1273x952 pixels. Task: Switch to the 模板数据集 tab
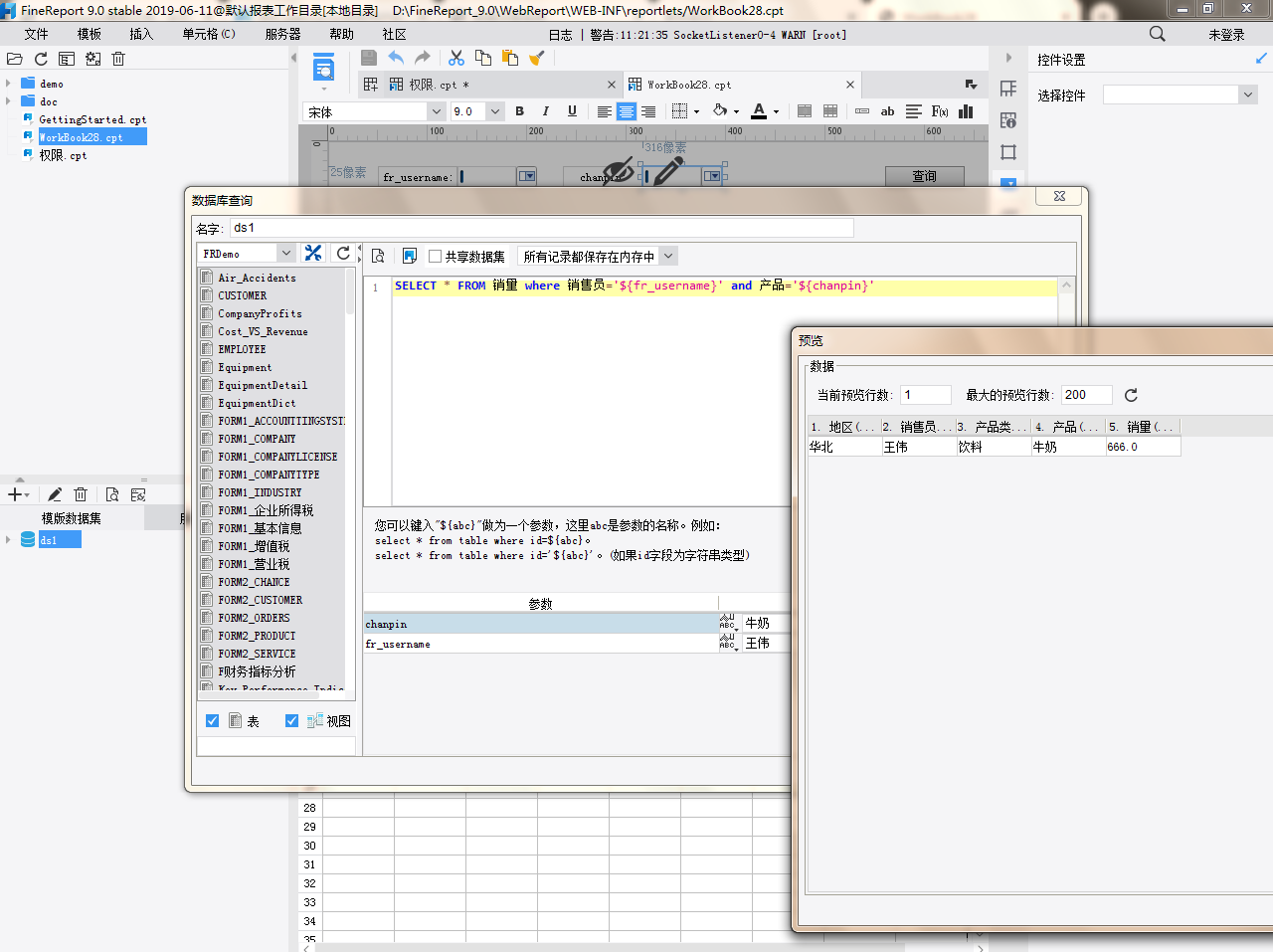click(x=72, y=518)
